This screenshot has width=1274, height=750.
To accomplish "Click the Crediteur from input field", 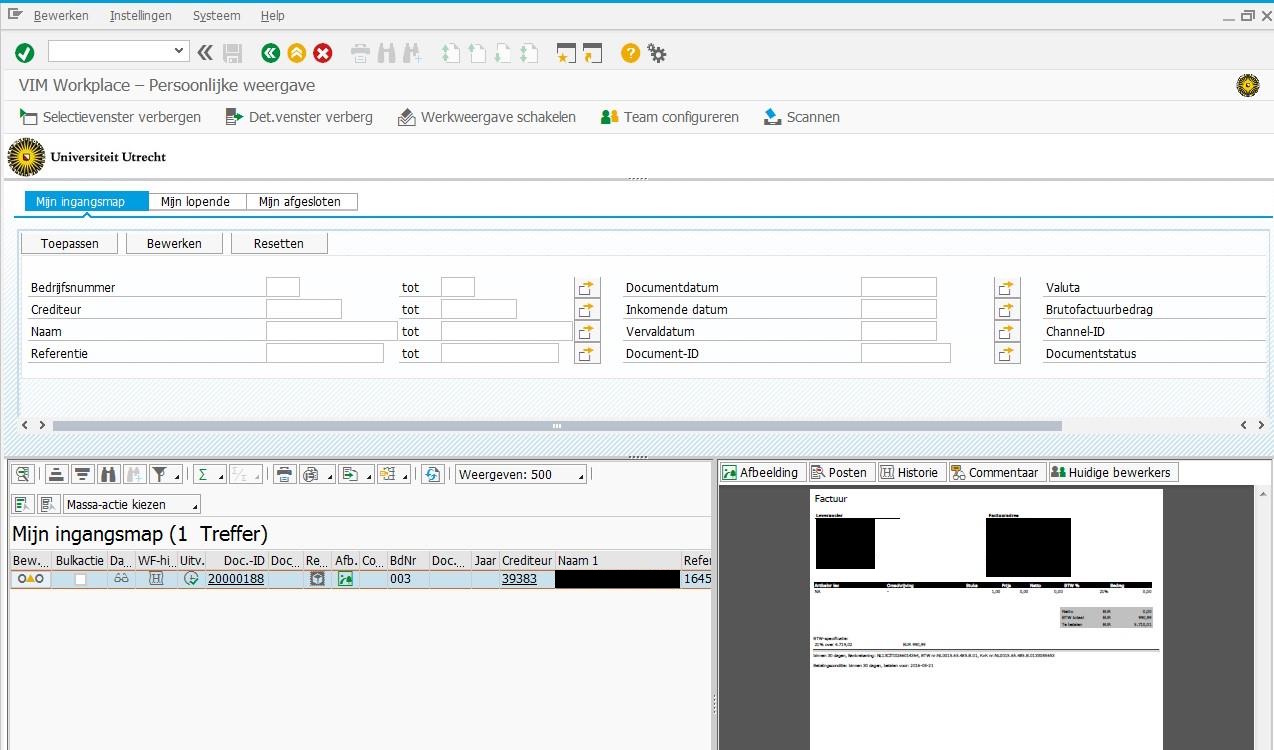I will [x=304, y=309].
